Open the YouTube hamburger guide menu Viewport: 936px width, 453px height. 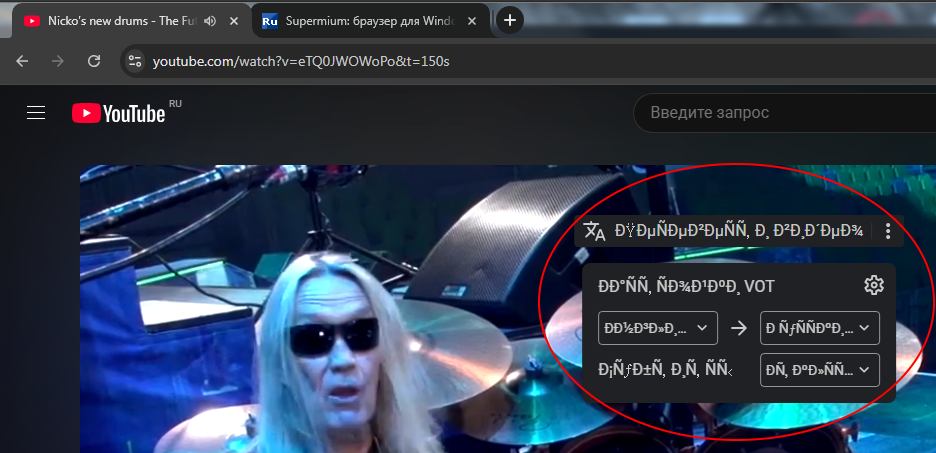coord(37,113)
